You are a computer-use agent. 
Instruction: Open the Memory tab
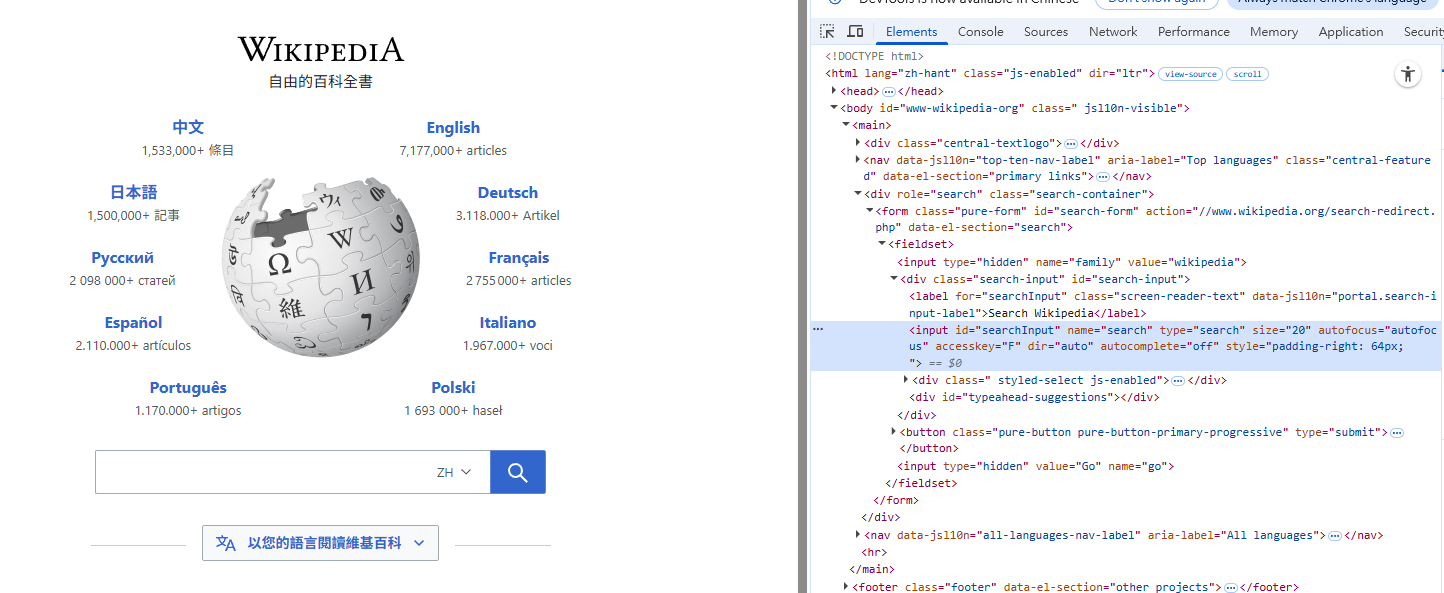[x=1274, y=32]
